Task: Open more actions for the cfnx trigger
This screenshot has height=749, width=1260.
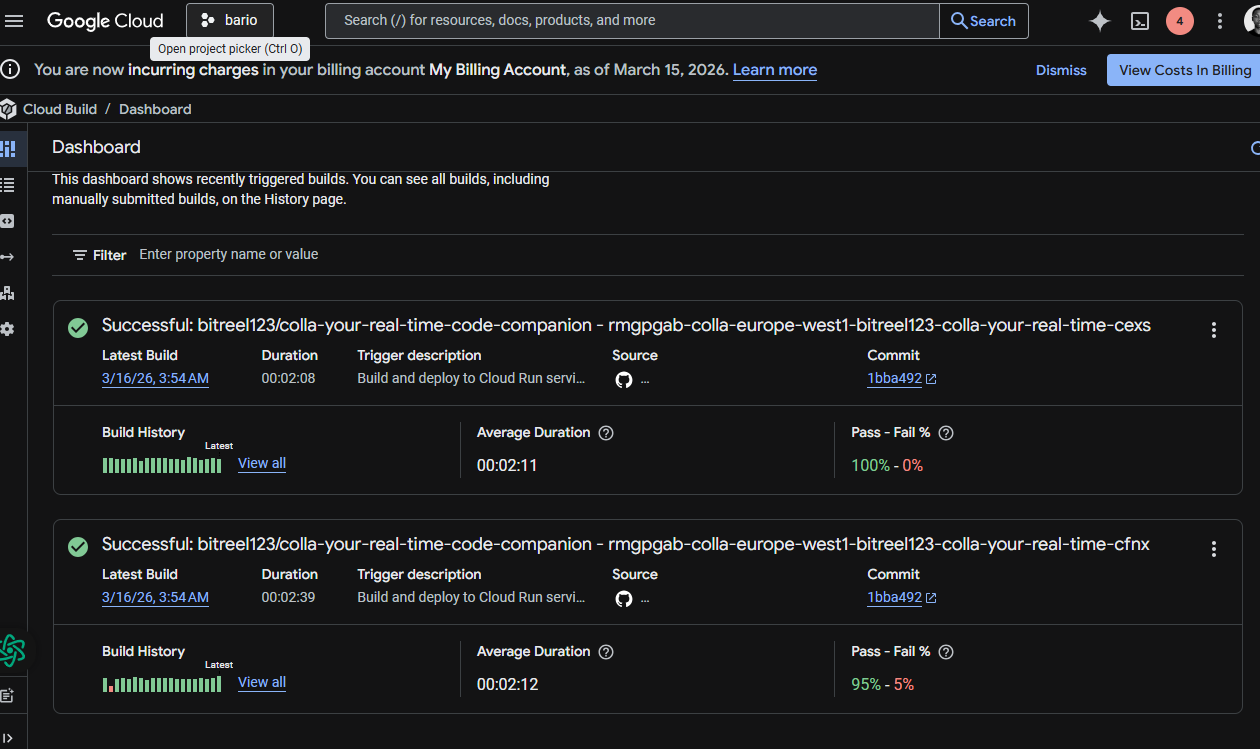Action: (x=1214, y=549)
